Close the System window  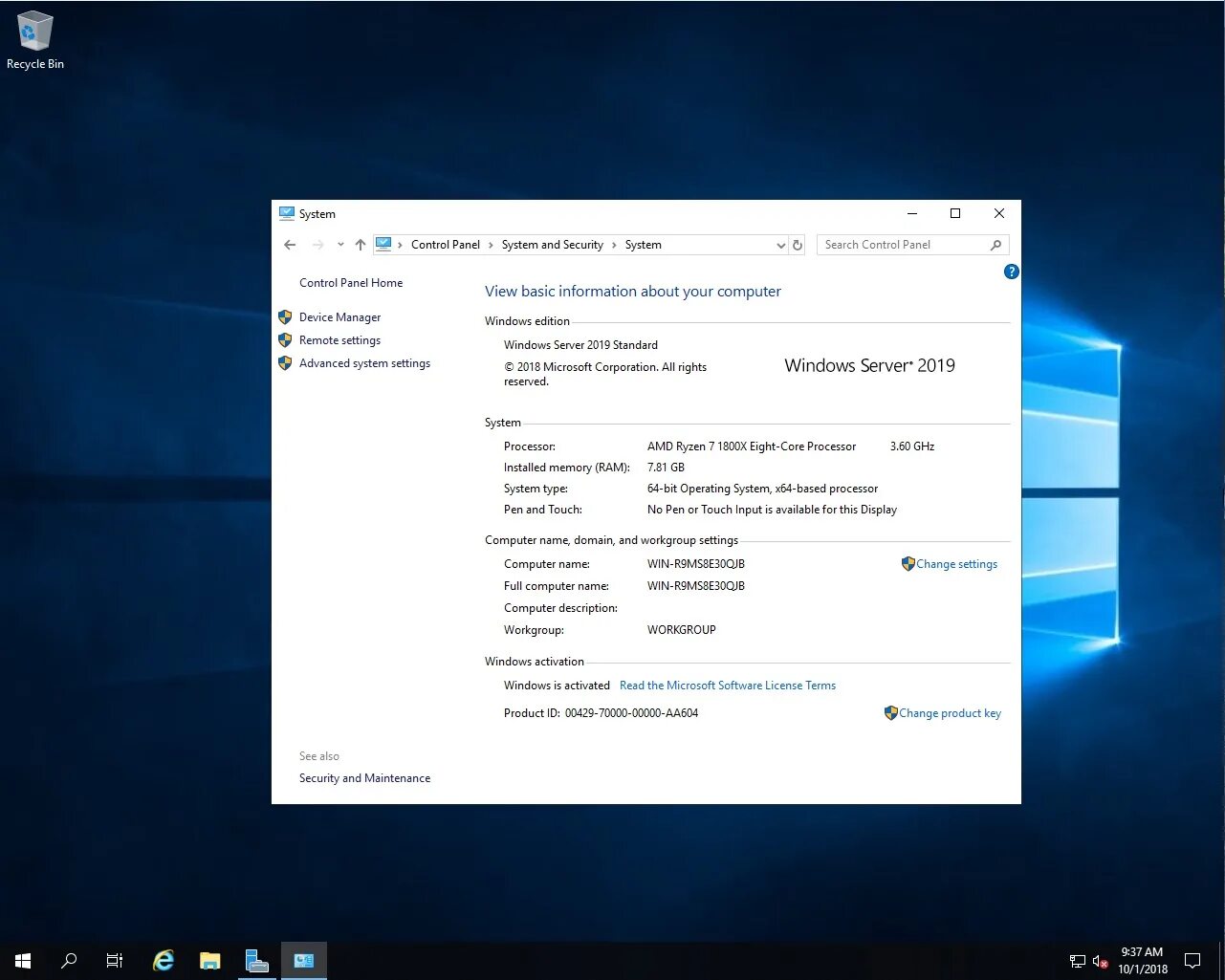[999, 213]
